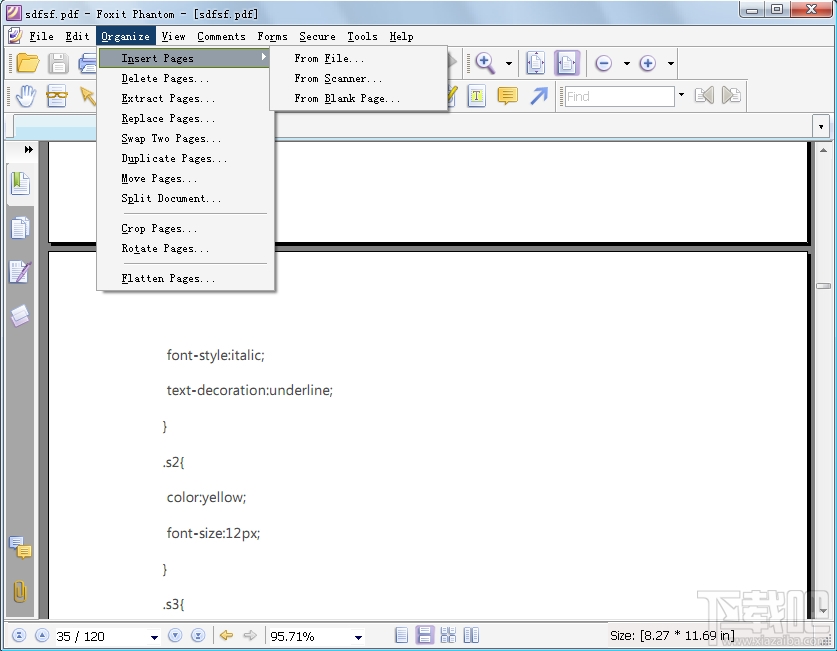Click the Save floppy disk icon
Image resolution: width=837 pixels, height=651 pixels.
pos(58,63)
